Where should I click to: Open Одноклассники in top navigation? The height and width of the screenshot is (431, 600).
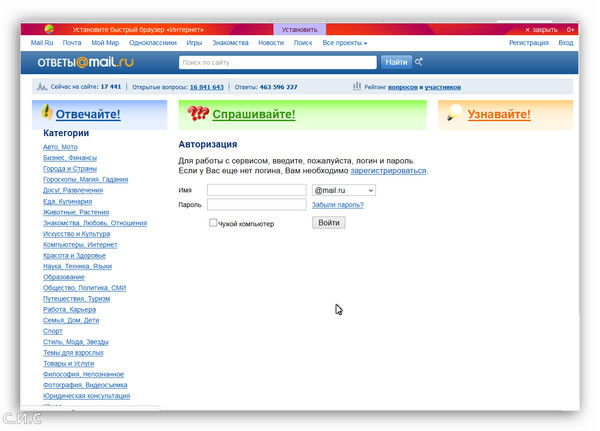click(x=153, y=43)
